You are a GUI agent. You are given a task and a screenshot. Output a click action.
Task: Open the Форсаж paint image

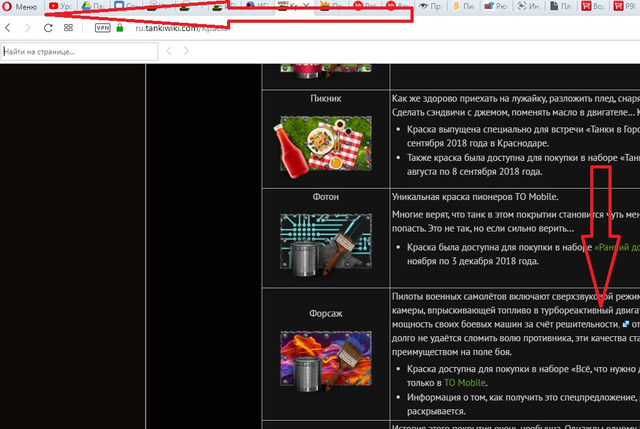point(326,360)
